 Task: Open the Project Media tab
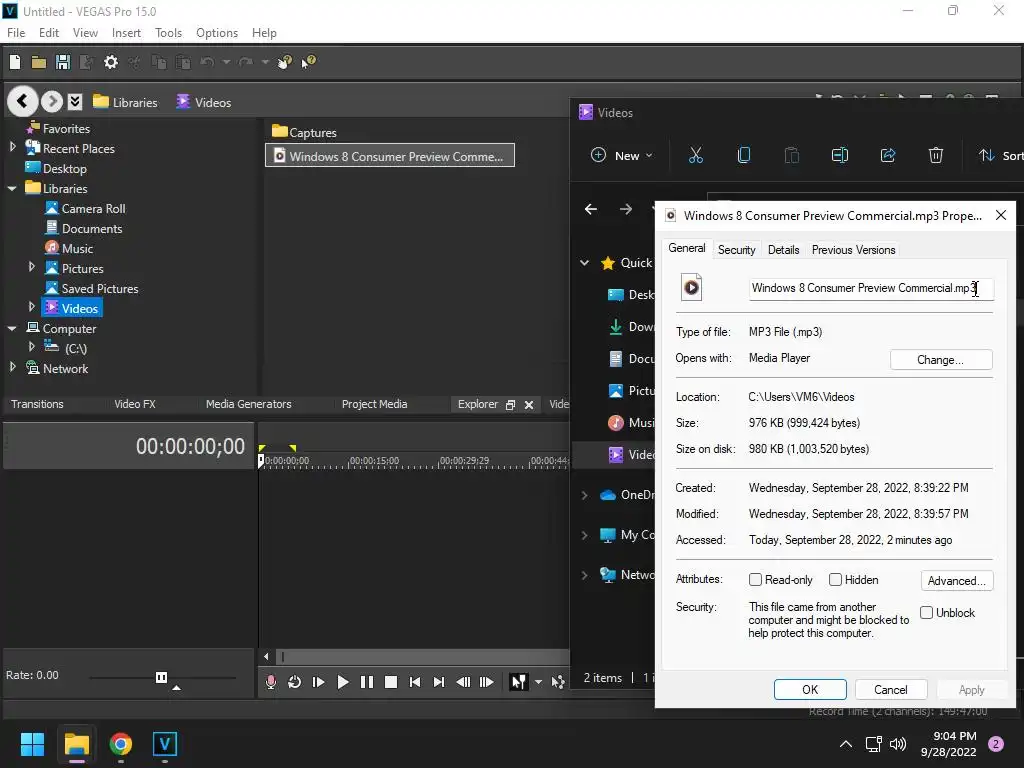(374, 404)
